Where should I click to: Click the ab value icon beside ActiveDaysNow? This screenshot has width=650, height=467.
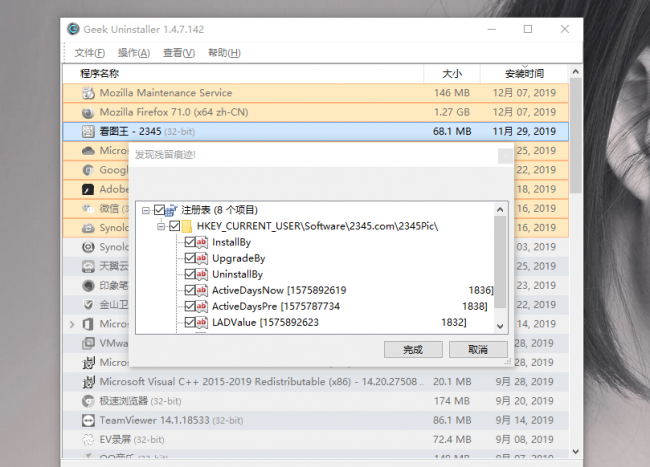tap(201, 290)
